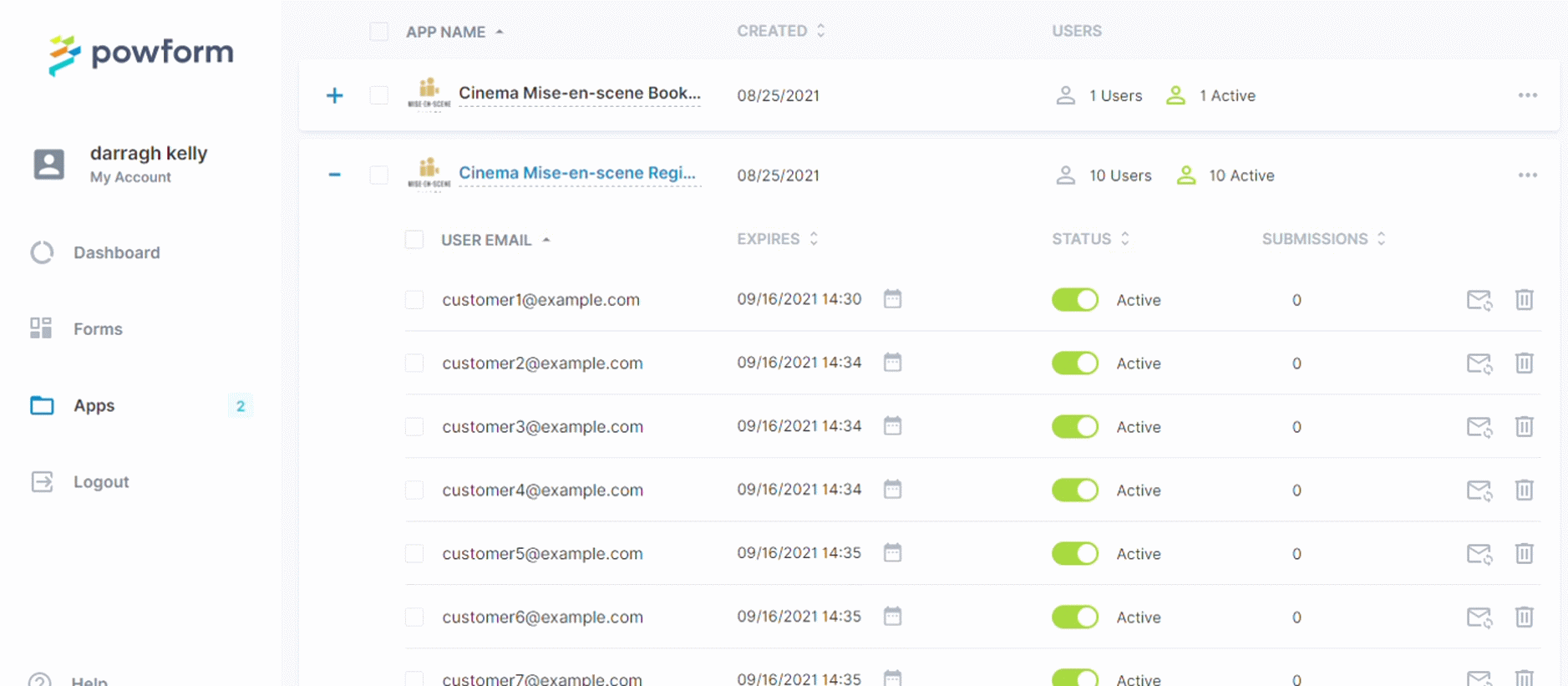
Task: Click the expiry date of customer3@example.com
Action: pyautogui.click(x=799, y=426)
